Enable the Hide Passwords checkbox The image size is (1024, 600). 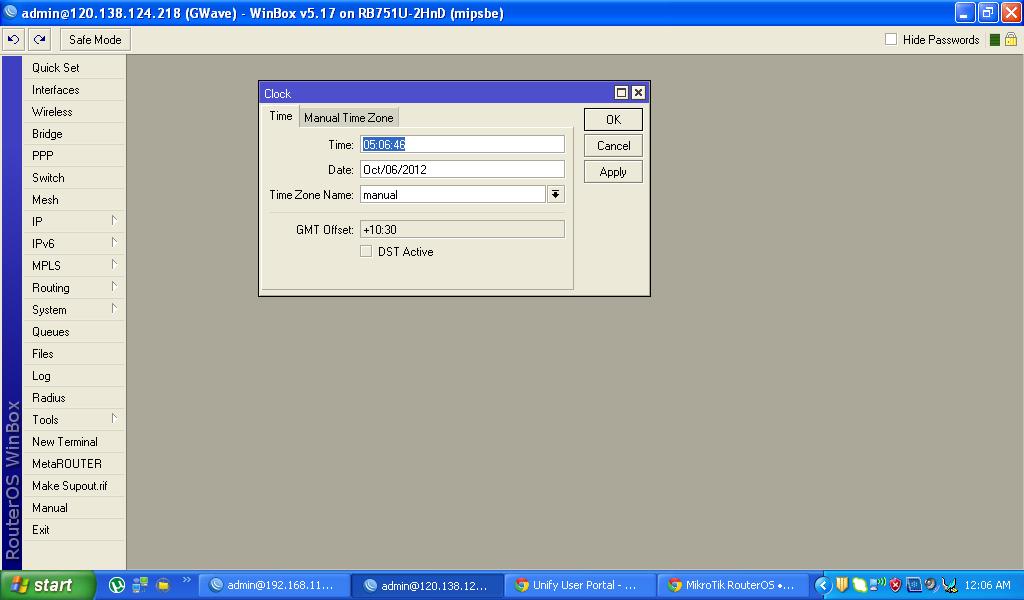891,39
